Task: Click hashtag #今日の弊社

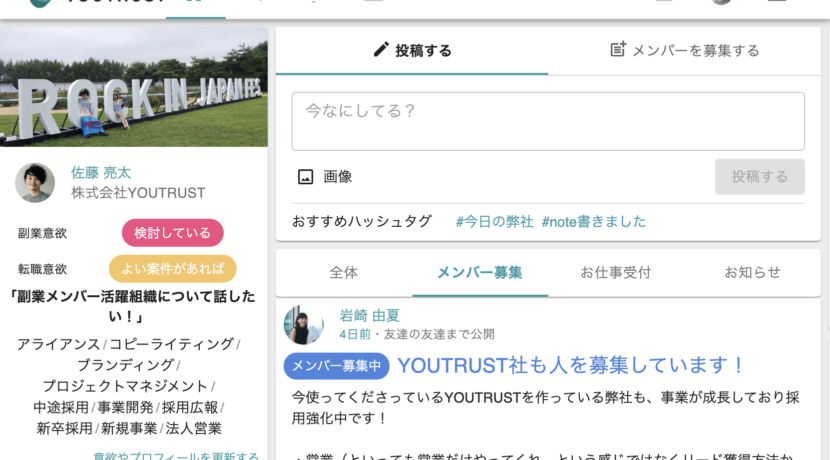Action: [x=494, y=221]
